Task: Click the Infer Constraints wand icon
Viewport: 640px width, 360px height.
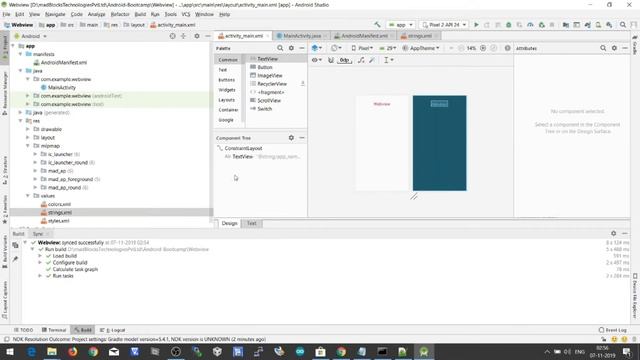Action: coord(372,60)
